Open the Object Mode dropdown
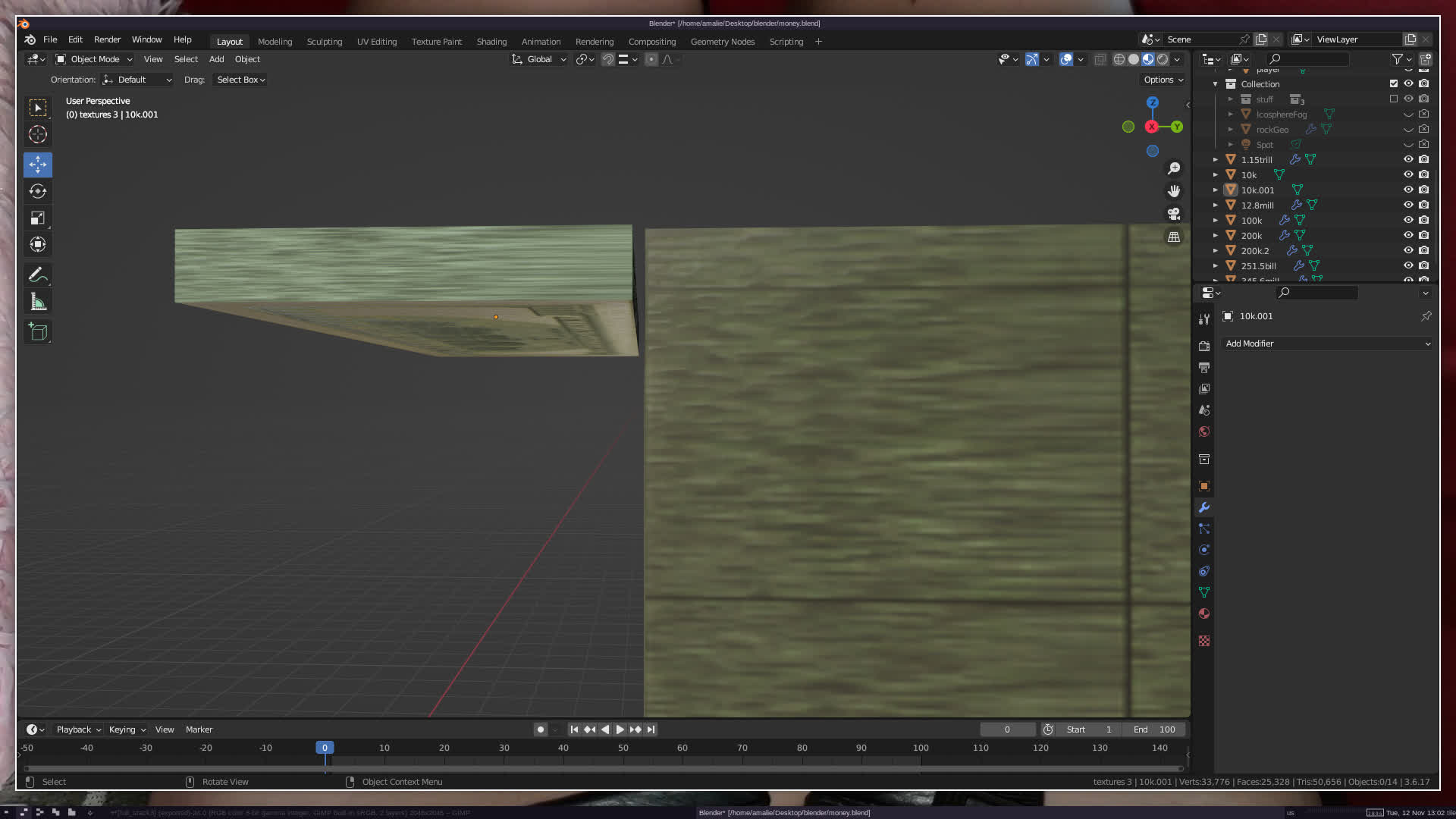The image size is (1456, 819). (x=95, y=59)
